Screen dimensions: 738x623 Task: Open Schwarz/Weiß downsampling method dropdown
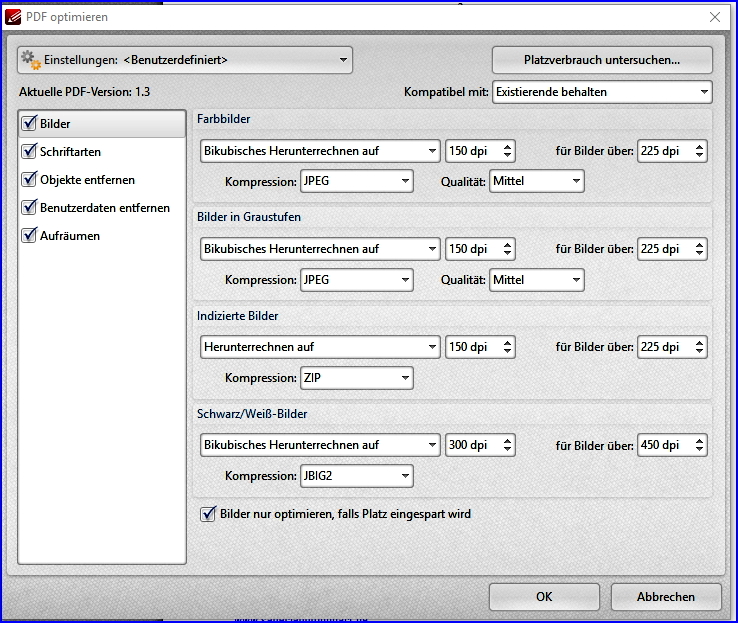(x=320, y=445)
